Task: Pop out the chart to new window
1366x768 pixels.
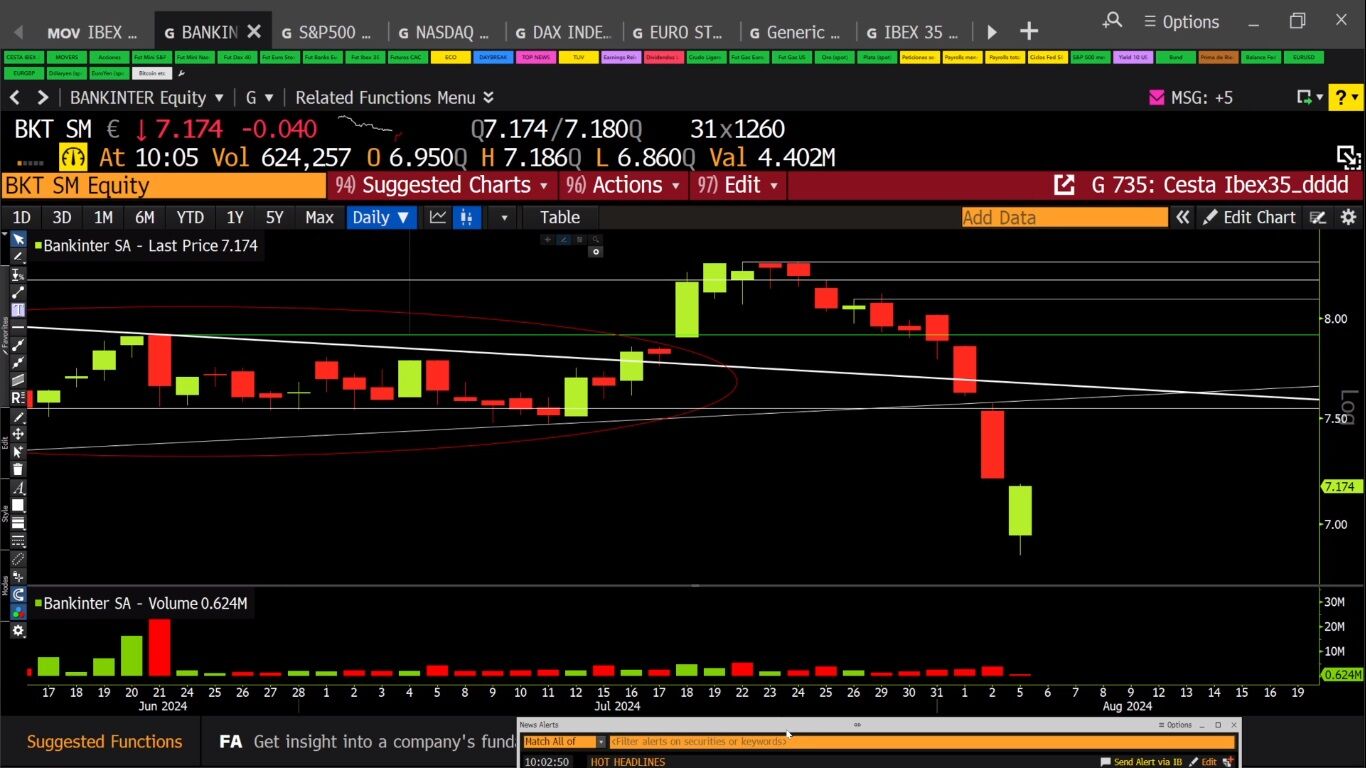Action: pyautogui.click(x=1064, y=185)
